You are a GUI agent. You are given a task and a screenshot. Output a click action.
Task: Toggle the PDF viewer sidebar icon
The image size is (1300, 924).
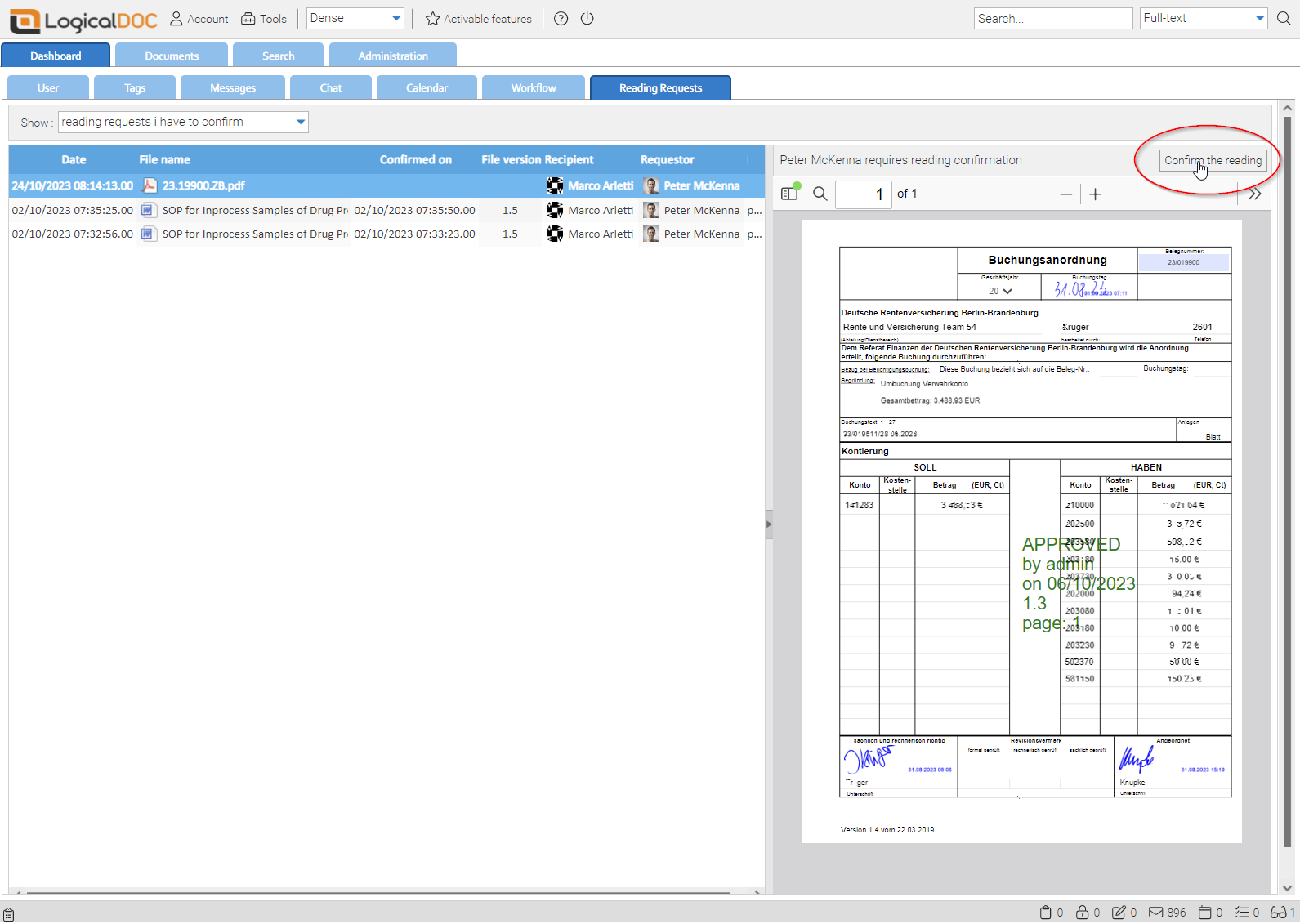click(789, 194)
